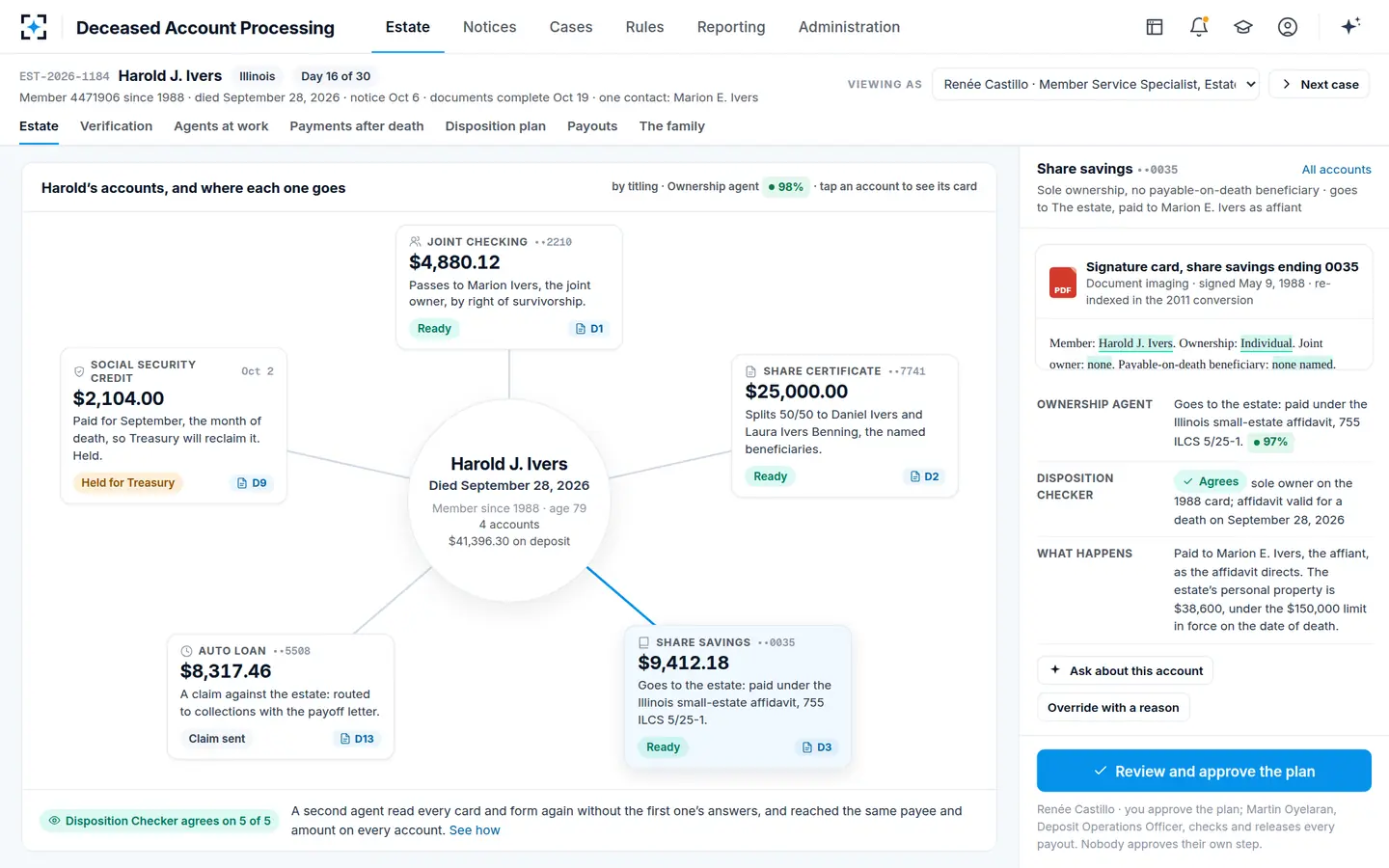Open the Disposition plan sub-tab
This screenshot has width=1389, height=868.
496,126
